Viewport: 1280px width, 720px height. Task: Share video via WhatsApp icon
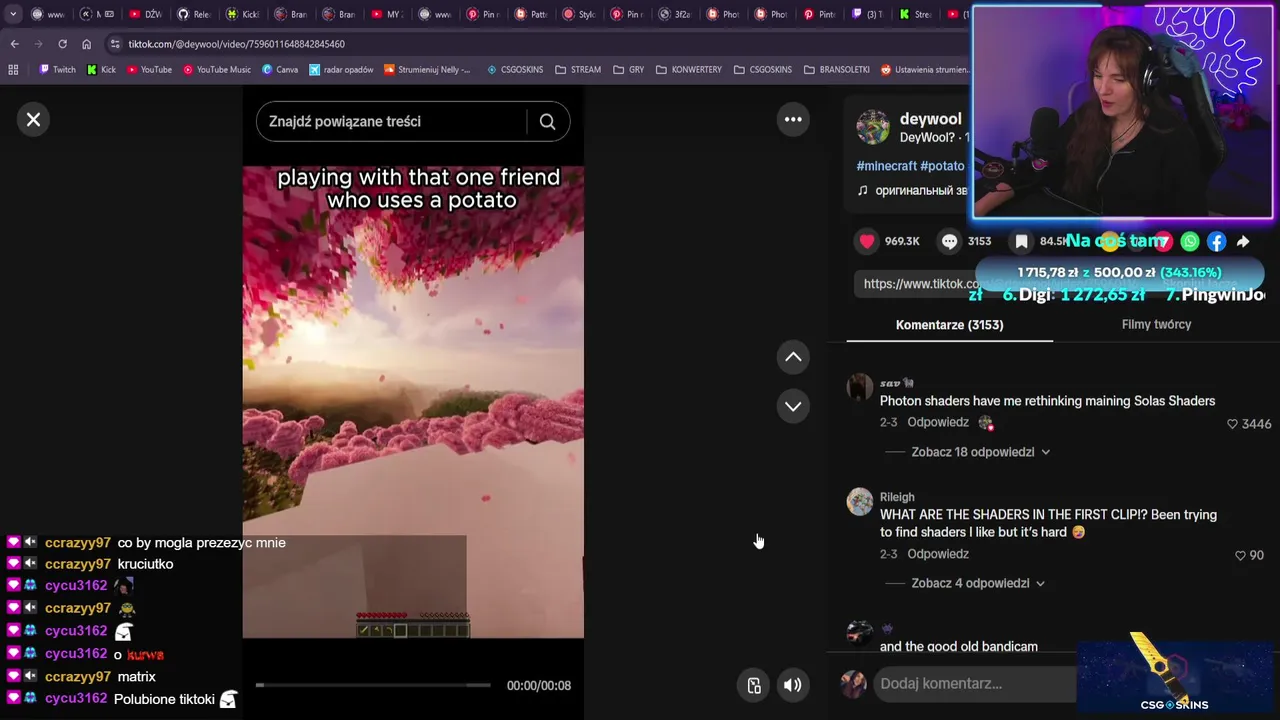(x=1189, y=241)
